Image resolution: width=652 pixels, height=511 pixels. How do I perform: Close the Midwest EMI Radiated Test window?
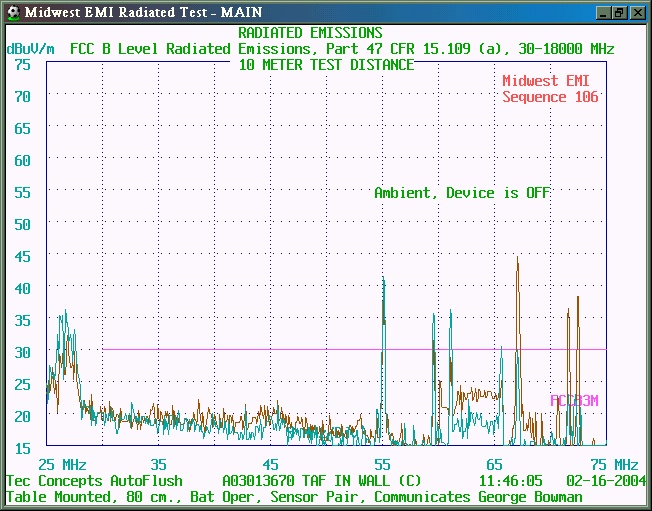(x=636, y=12)
